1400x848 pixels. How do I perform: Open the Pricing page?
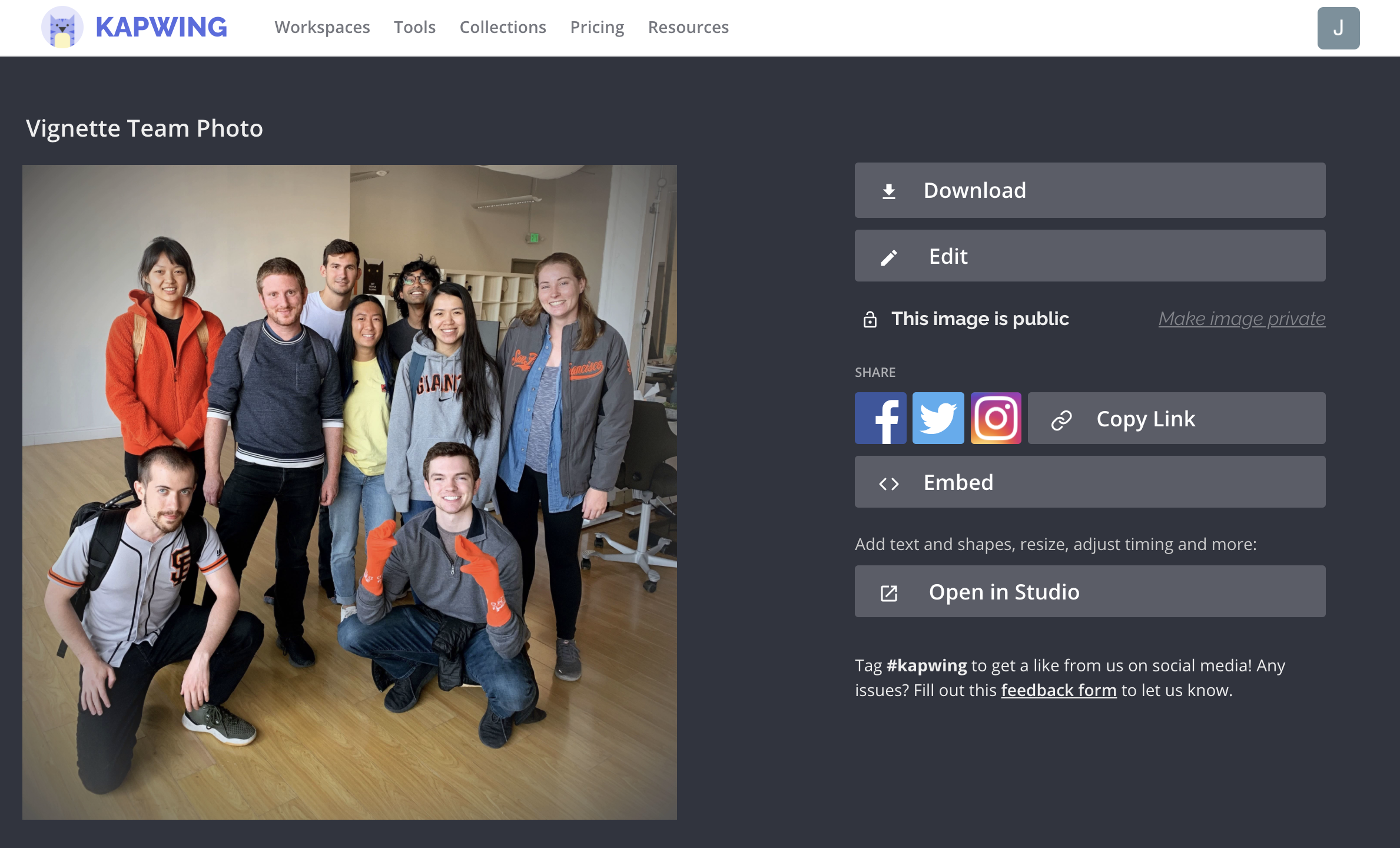click(x=597, y=27)
